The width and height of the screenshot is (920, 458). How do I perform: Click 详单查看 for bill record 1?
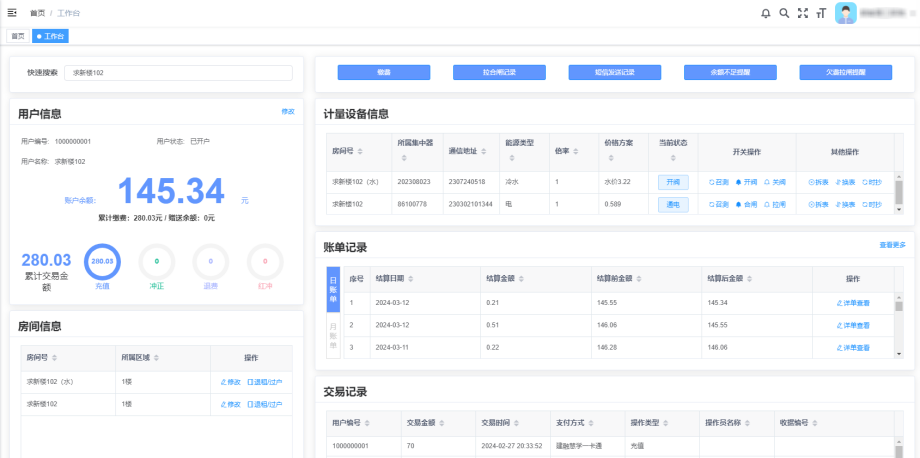[x=853, y=302]
